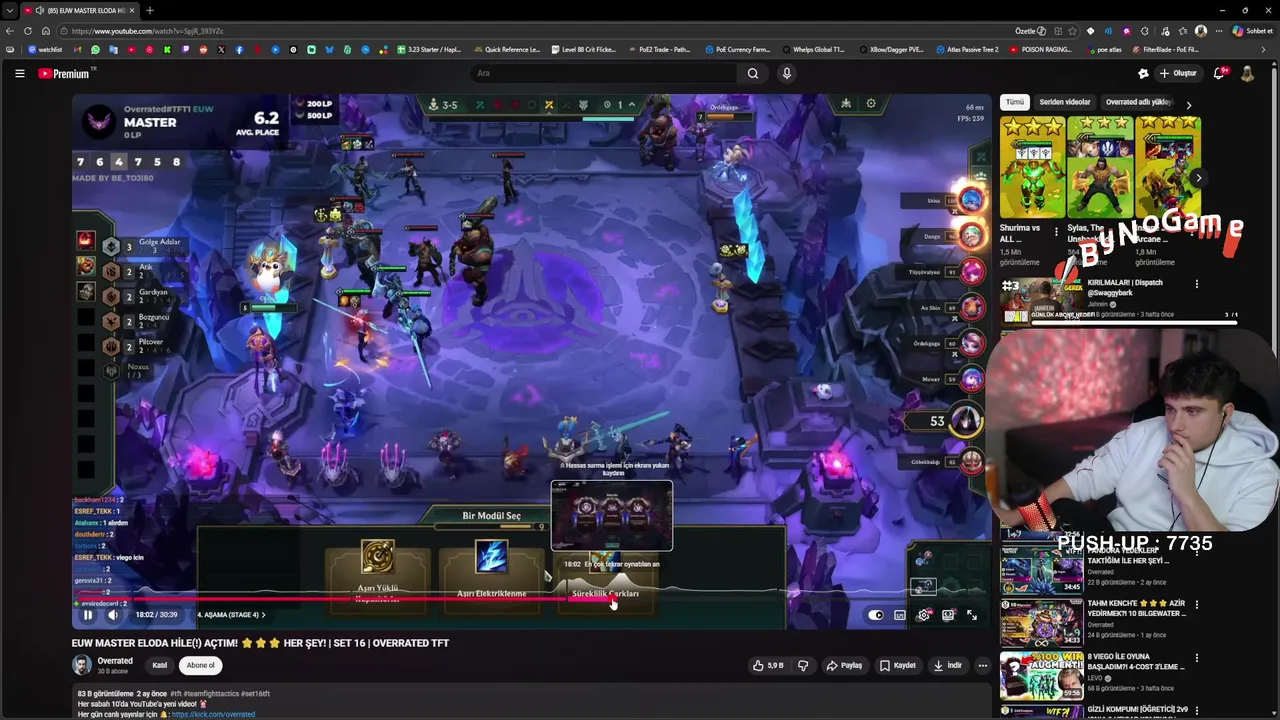Click the 'Özetle' summarize button in address bar

1030,31
